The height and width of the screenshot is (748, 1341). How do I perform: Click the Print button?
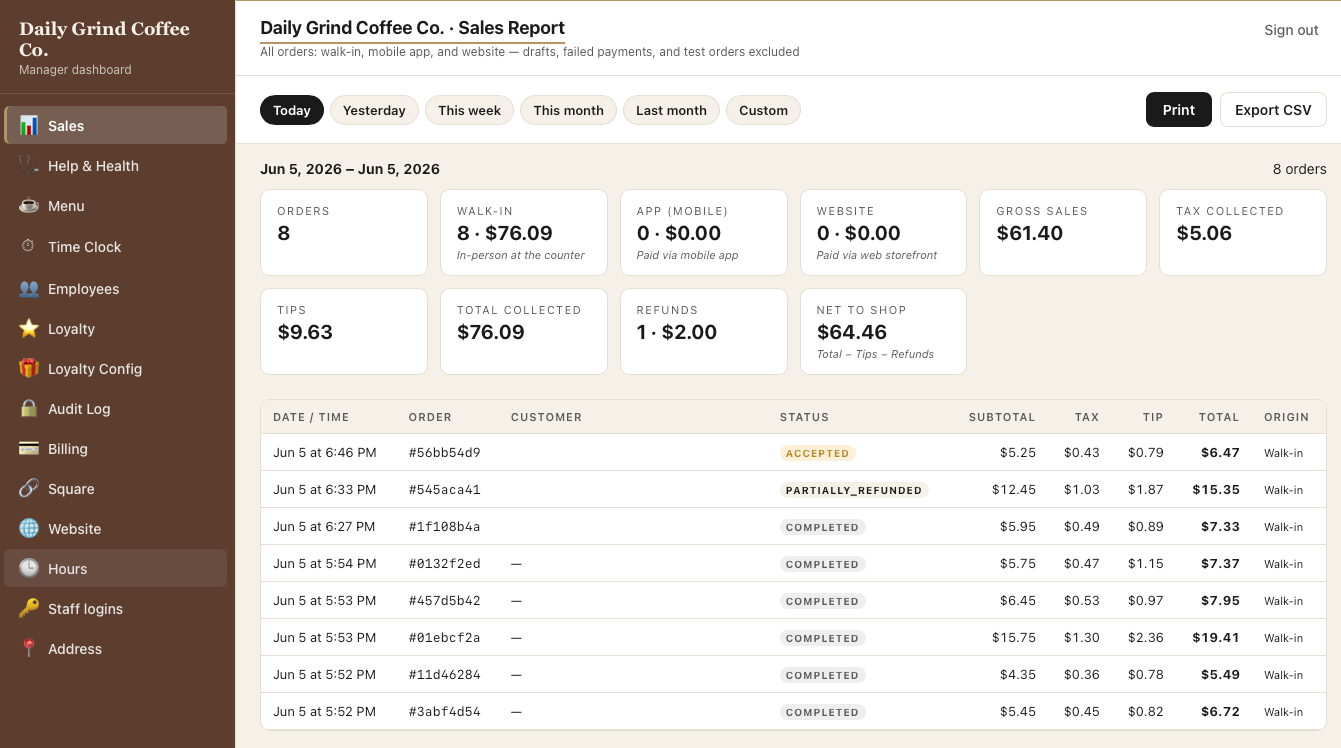coord(1179,110)
